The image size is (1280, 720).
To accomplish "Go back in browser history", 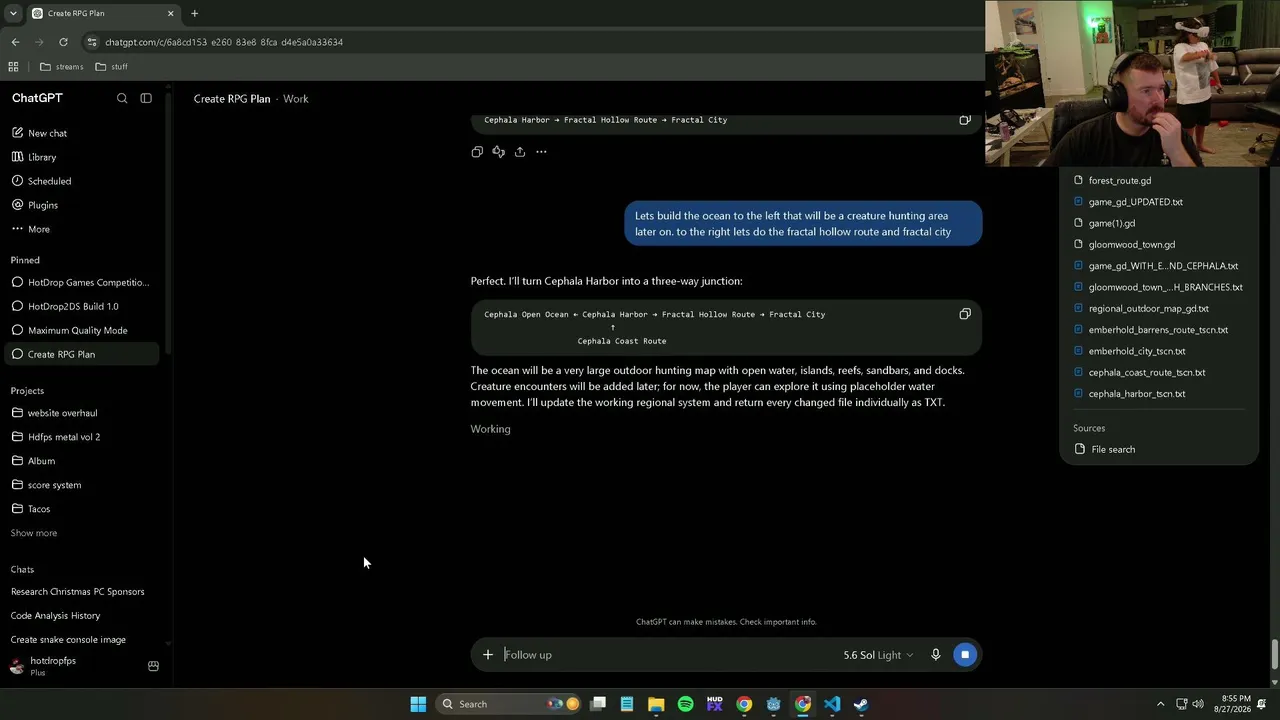I will coord(15,42).
